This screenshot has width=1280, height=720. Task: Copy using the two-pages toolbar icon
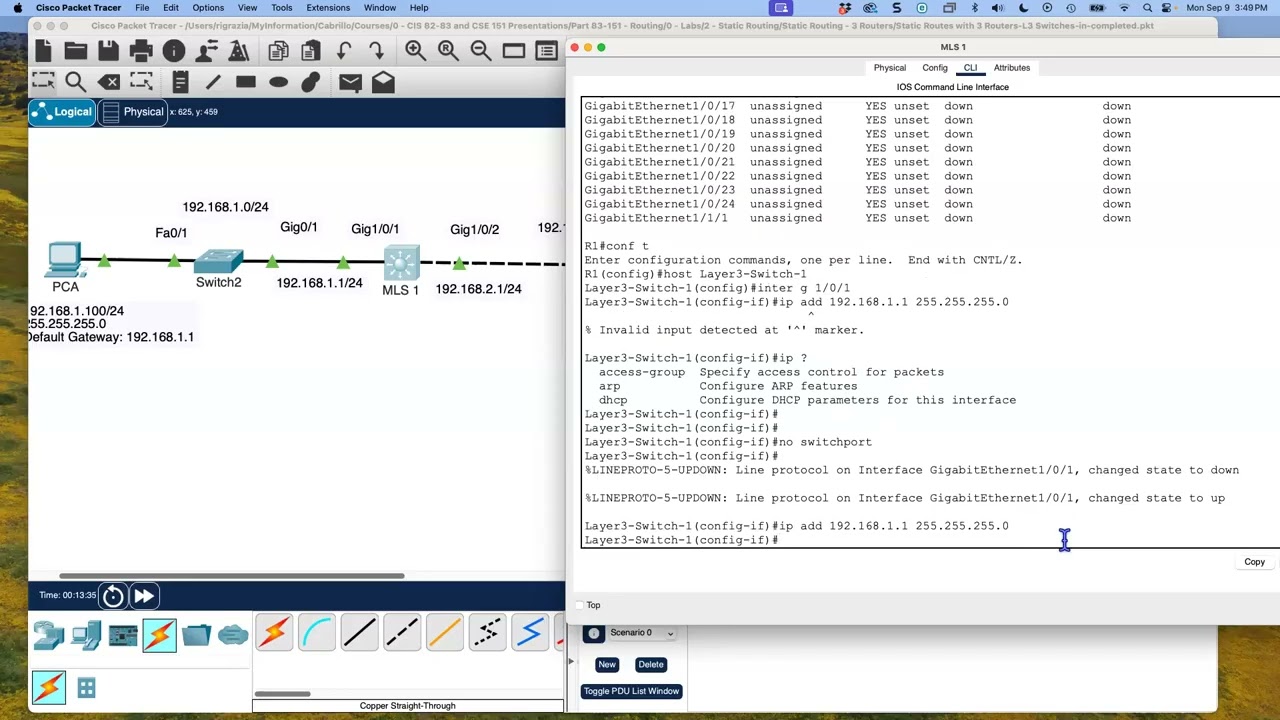tap(278, 50)
